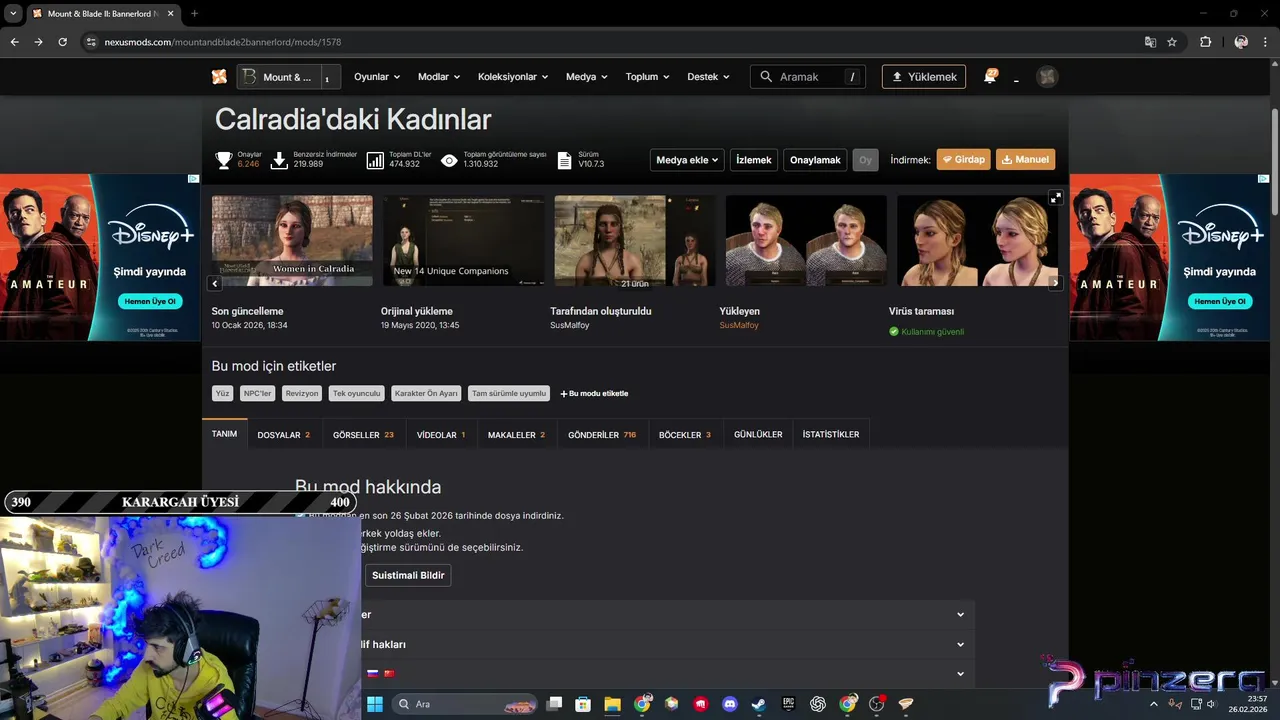Viewport: 1280px width, 720px height.
Task: Open the Mount & Blade game selector
Action: [x=288, y=77]
